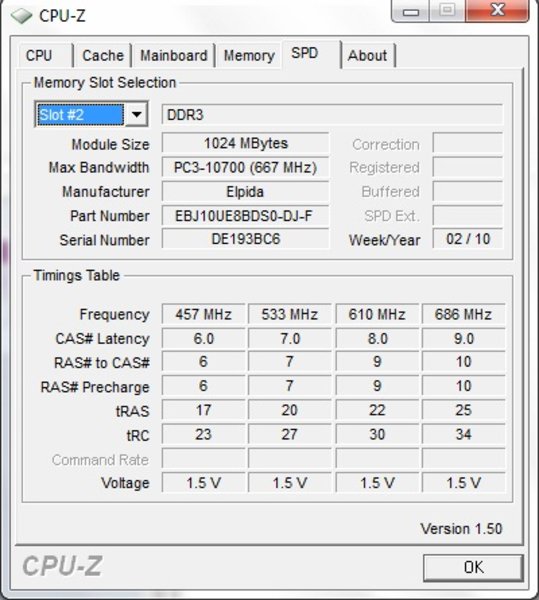Screen dimensions: 539x600
Task: Click the 533 MHz frequency cell
Action: [290, 314]
